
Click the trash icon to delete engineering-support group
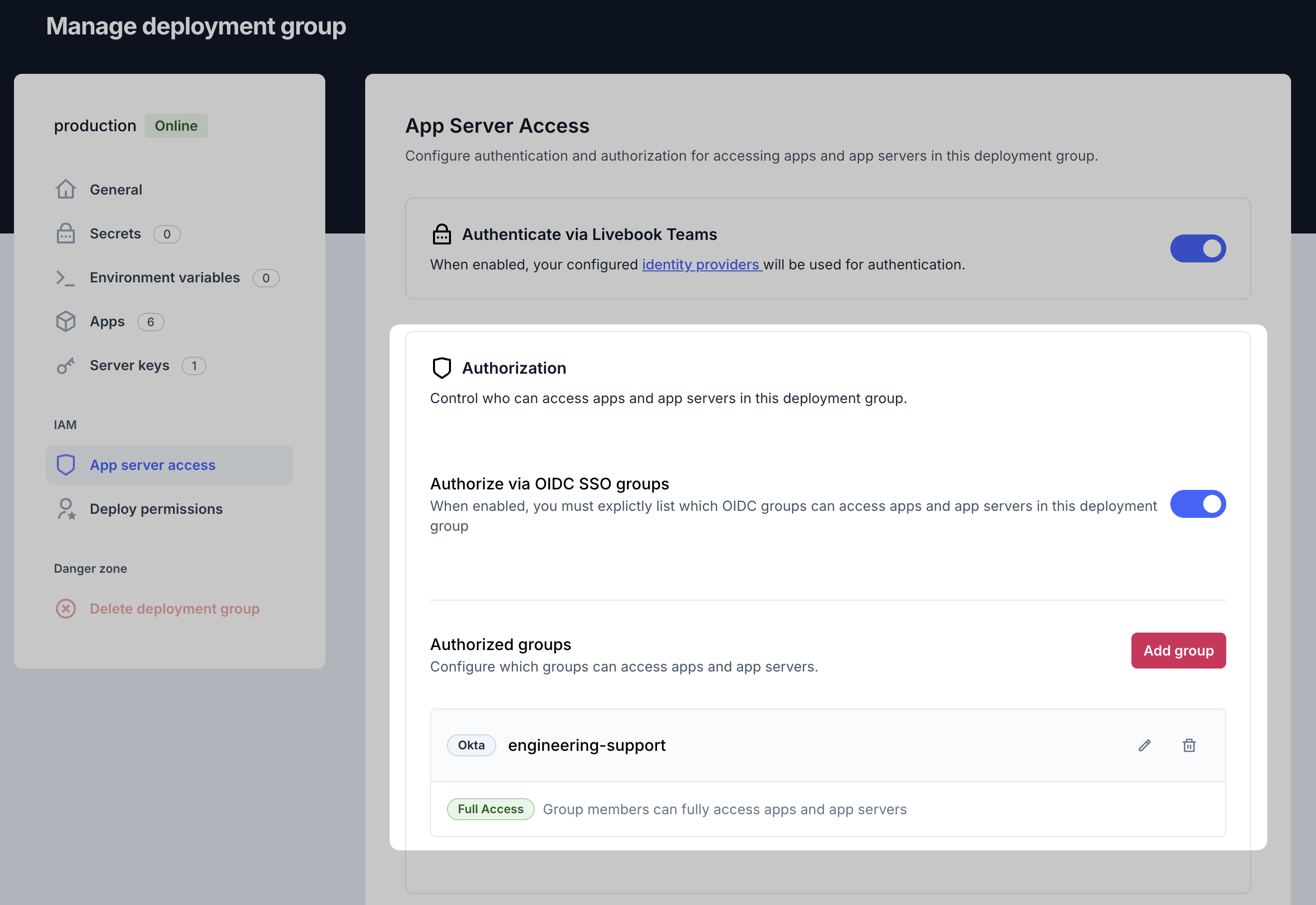1189,745
